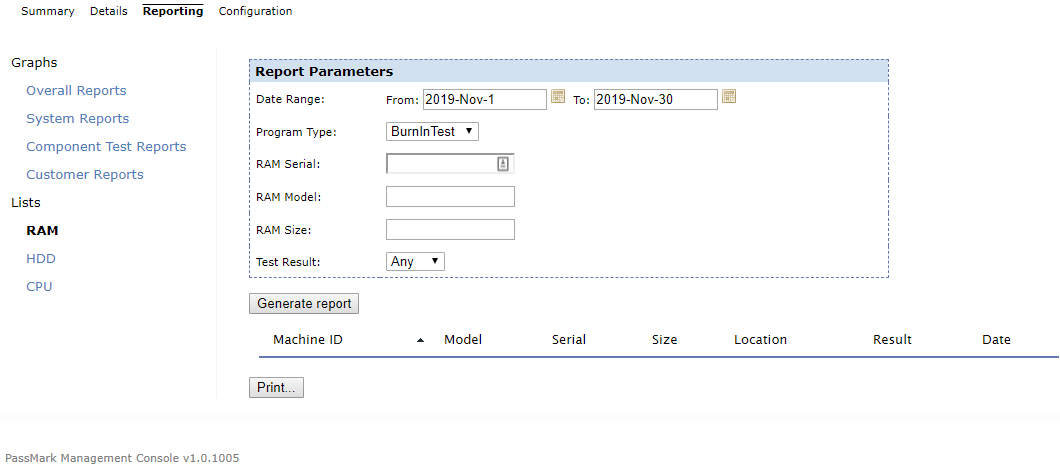Open Overall Reports link
This screenshot has height=474, width=1060.
pyautogui.click(x=76, y=91)
